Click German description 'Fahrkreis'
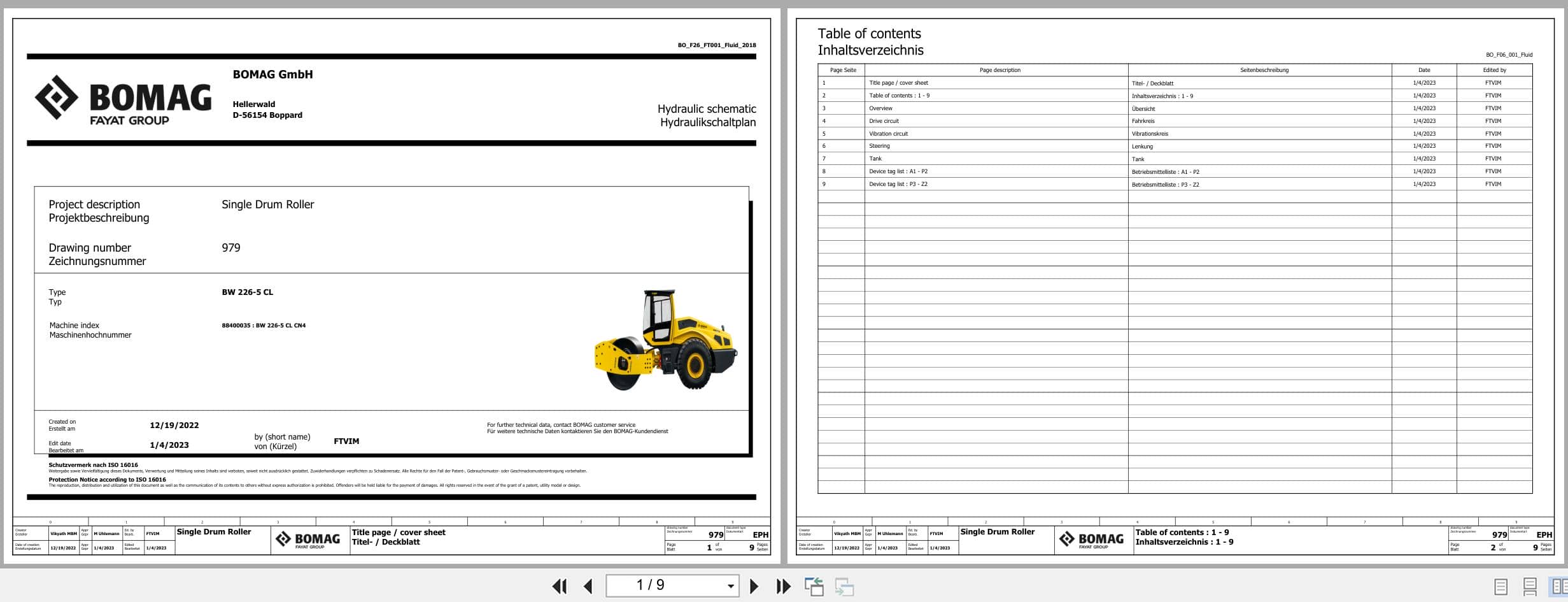Screen dimensions: 1568x602 [1143, 121]
